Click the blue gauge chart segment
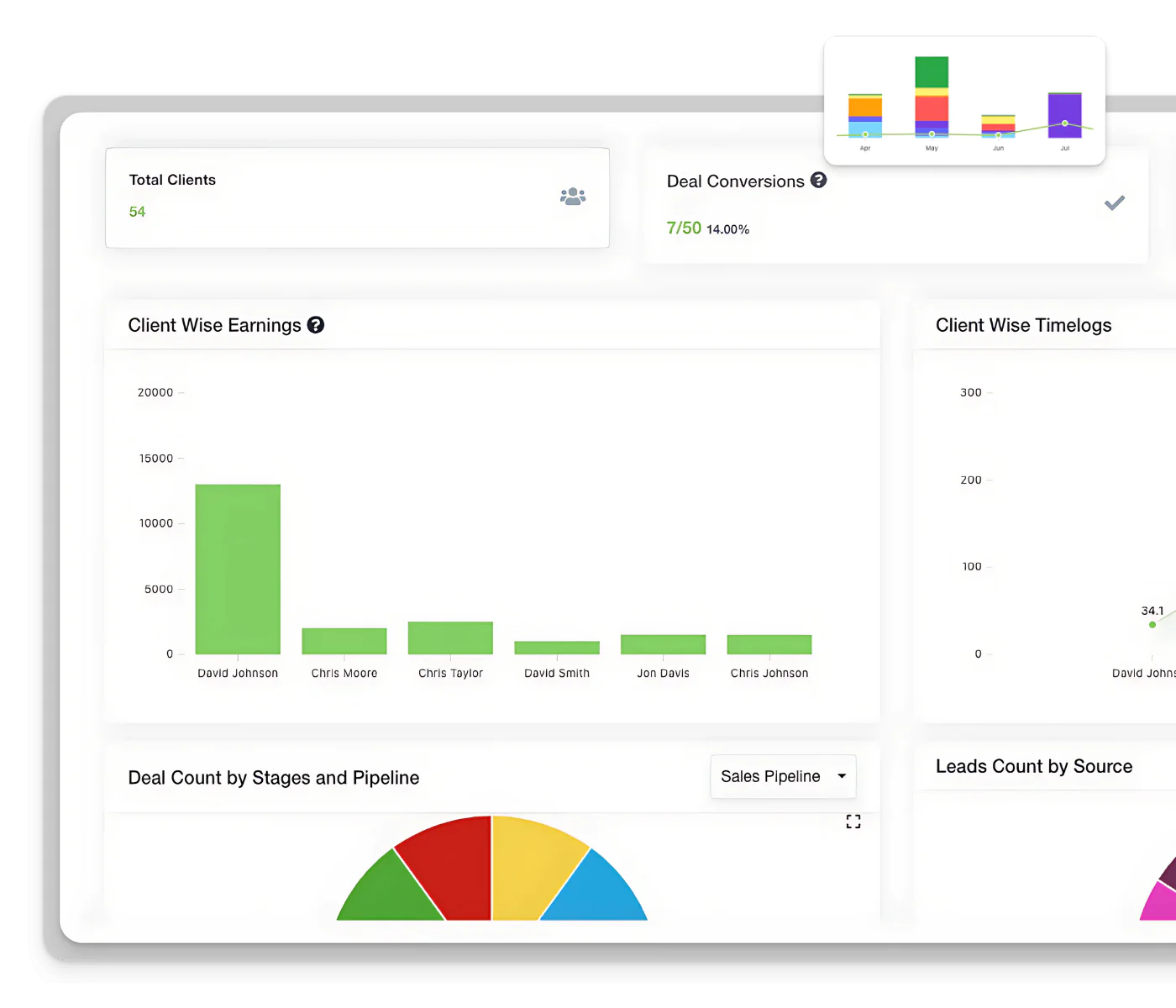1176x1008 pixels. [596, 890]
